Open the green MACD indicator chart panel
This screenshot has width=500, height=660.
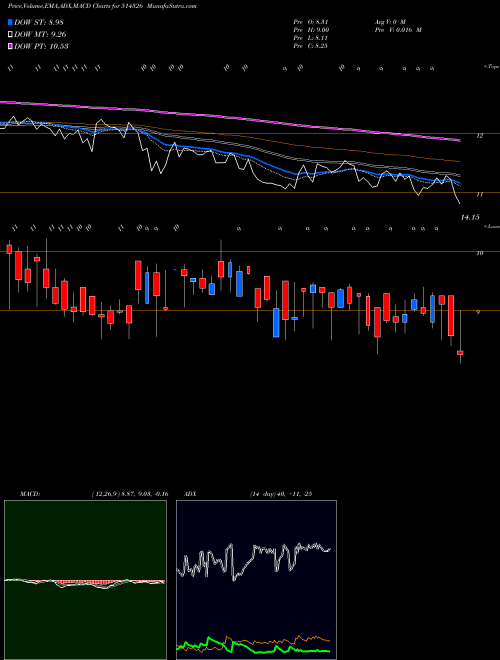(x=85, y=580)
